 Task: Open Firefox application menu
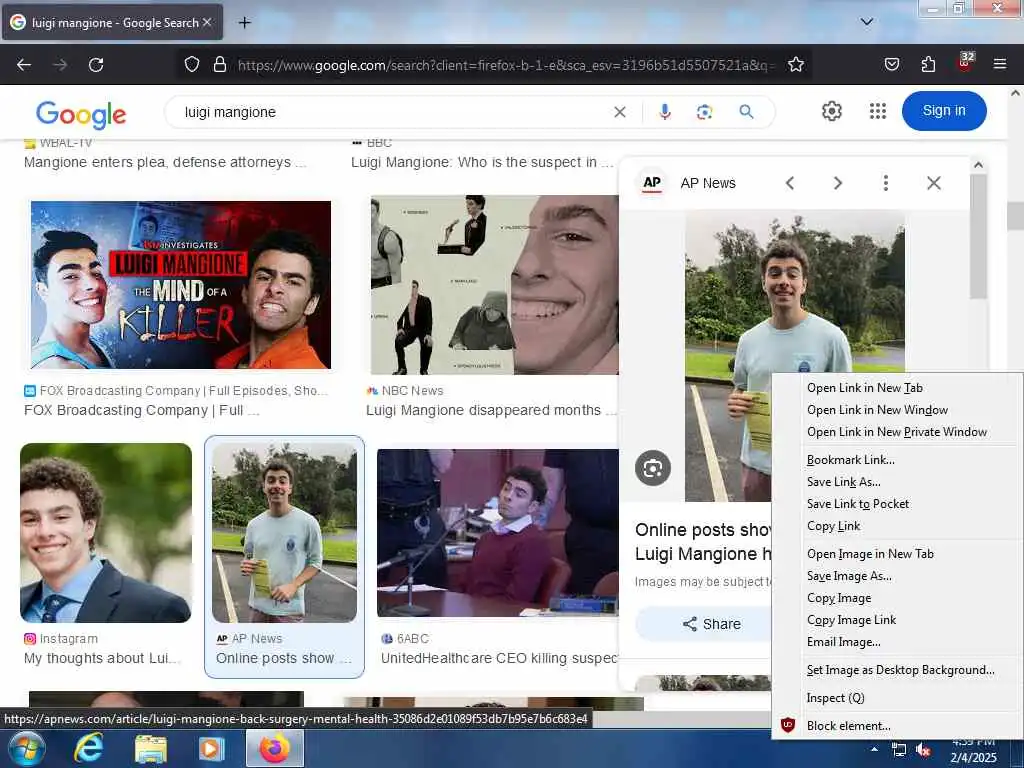pyautogui.click(x=1000, y=65)
